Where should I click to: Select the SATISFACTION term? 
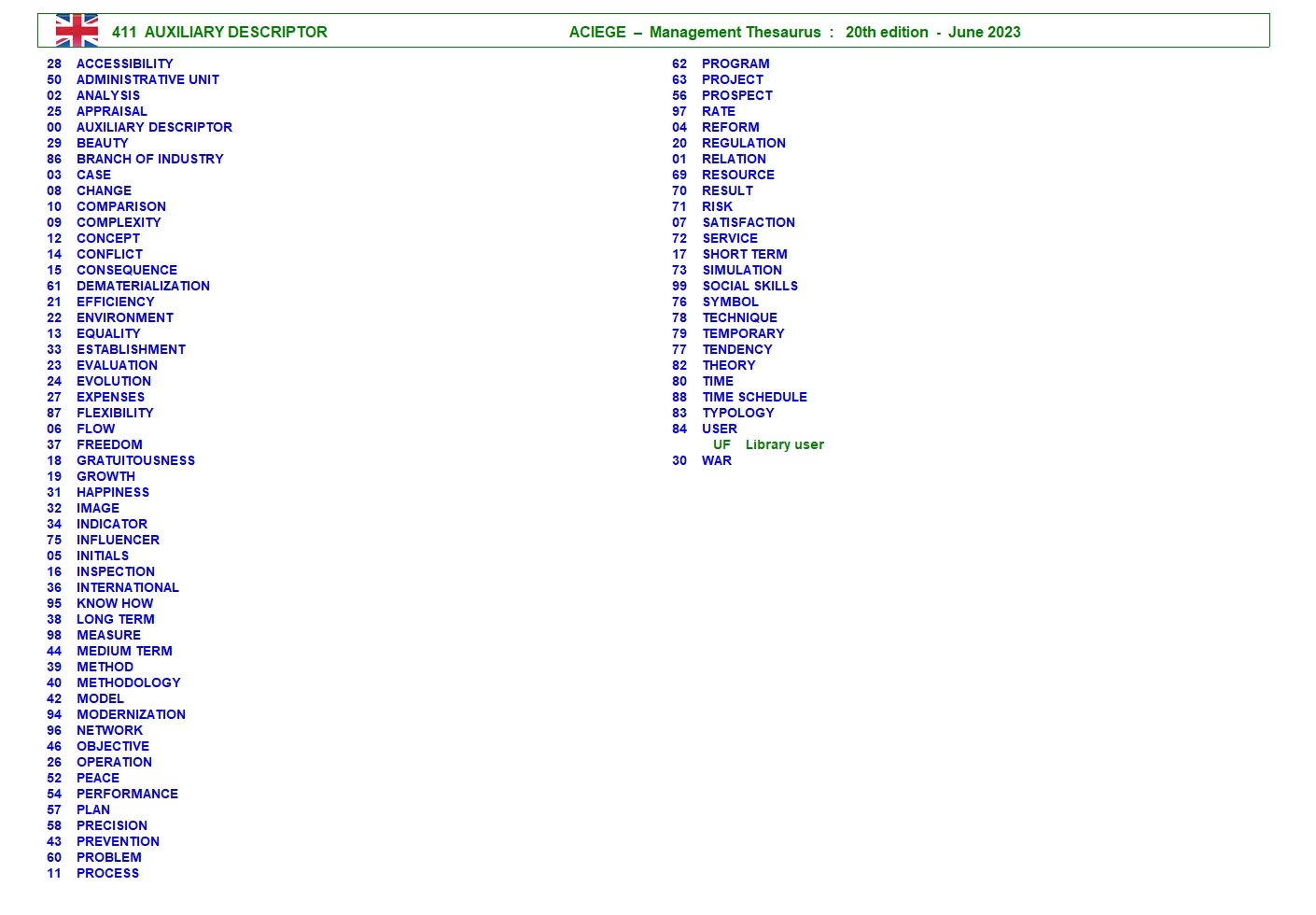tap(749, 222)
